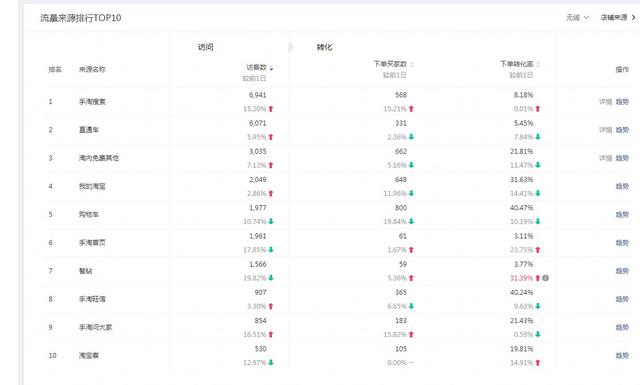Image resolution: width=640 pixels, height=385 pixels.
Task: View 趋势 for 购物车 row
Action: pyautogui.click(x=622, y=214)
